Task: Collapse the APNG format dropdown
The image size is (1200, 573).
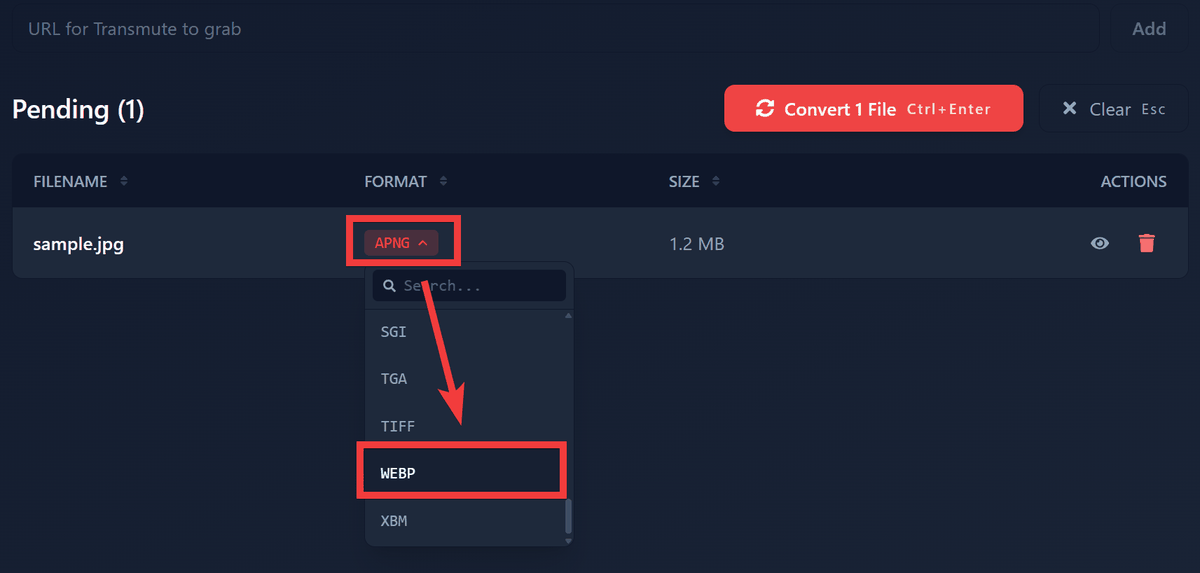Action: click(401, 242)
